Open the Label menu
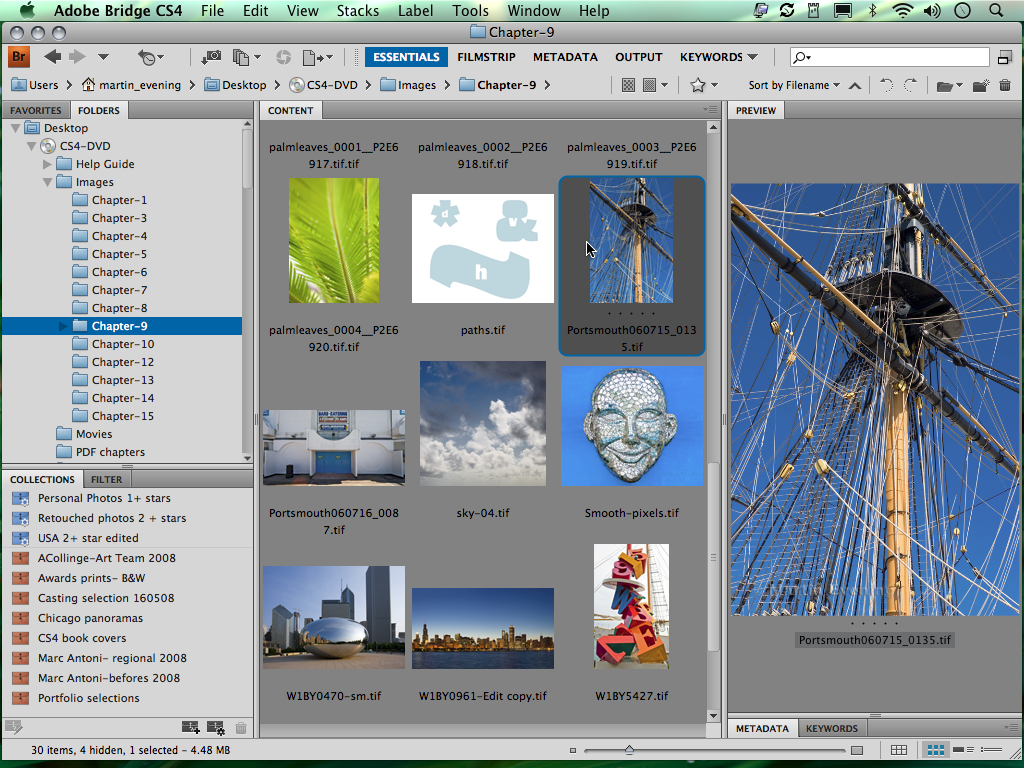The width and height of the screenshot is (1024, 768). point(415,10)
